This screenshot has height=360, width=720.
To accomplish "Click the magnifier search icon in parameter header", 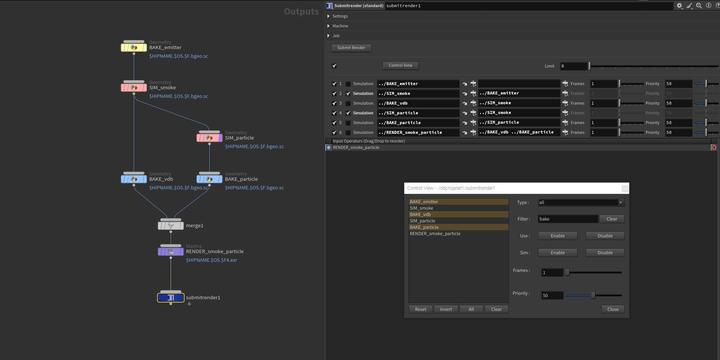I will coord(698,6).
